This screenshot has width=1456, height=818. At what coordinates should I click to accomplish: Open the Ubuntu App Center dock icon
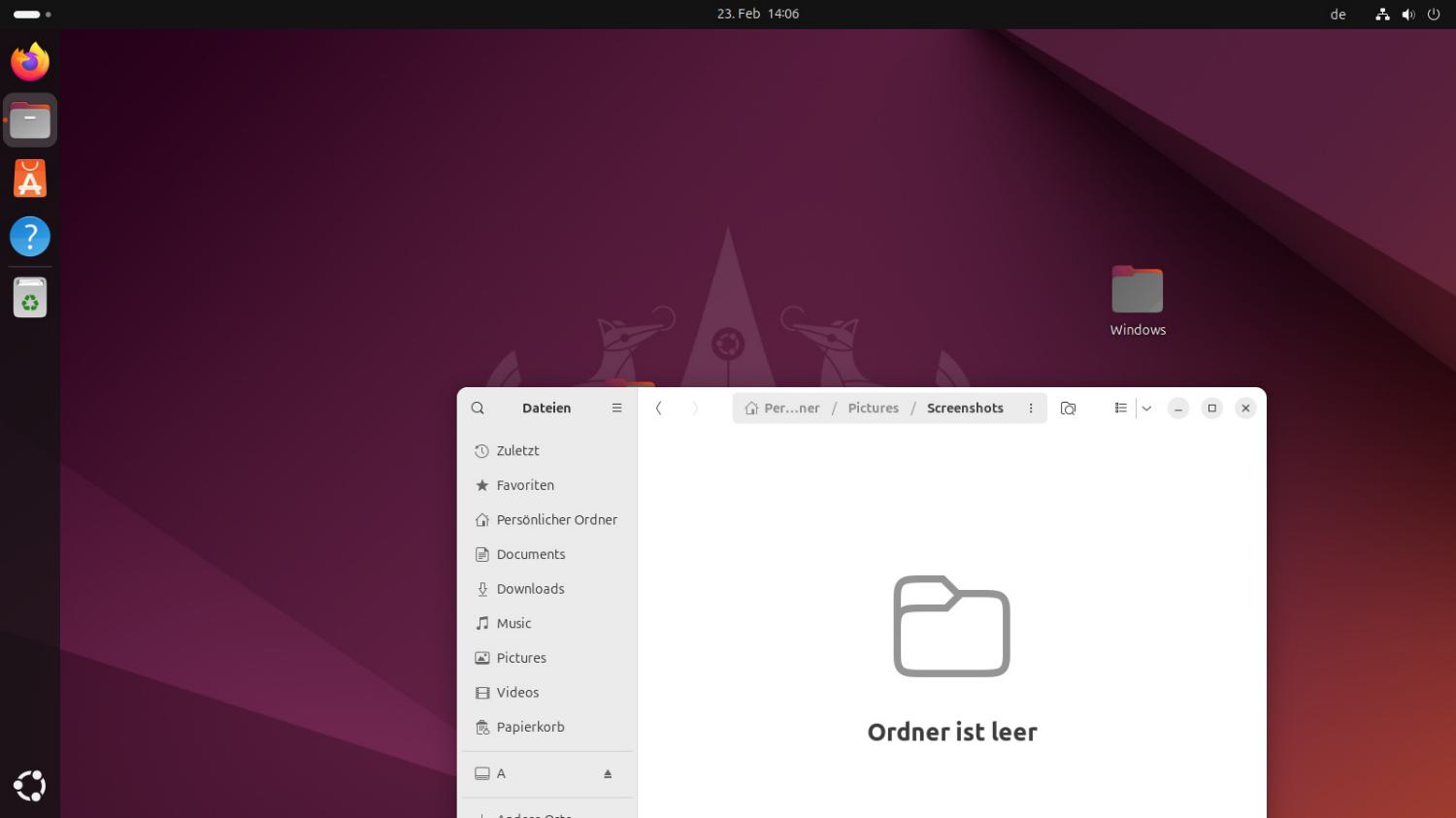pyautogui.click(x=30, y=180)
